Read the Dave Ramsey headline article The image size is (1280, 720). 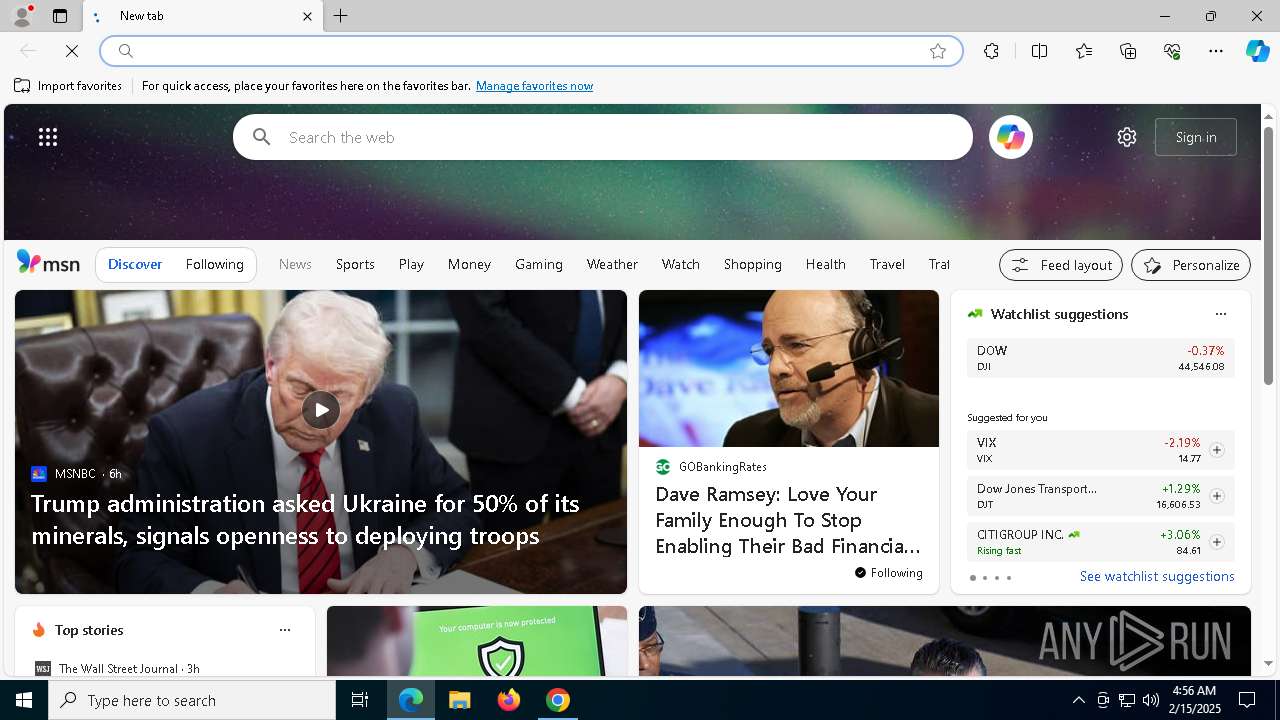point(788,520)
